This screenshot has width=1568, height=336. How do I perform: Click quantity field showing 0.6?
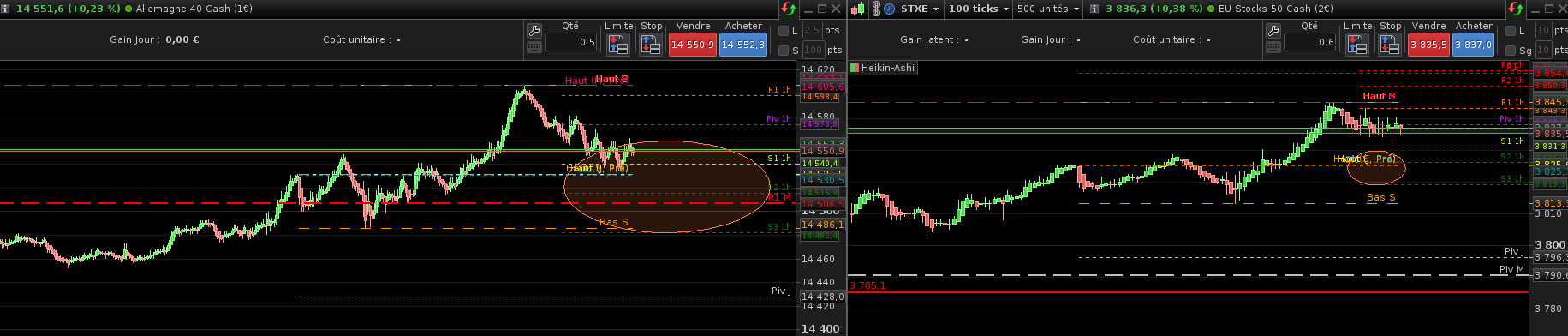(1309, 42)
